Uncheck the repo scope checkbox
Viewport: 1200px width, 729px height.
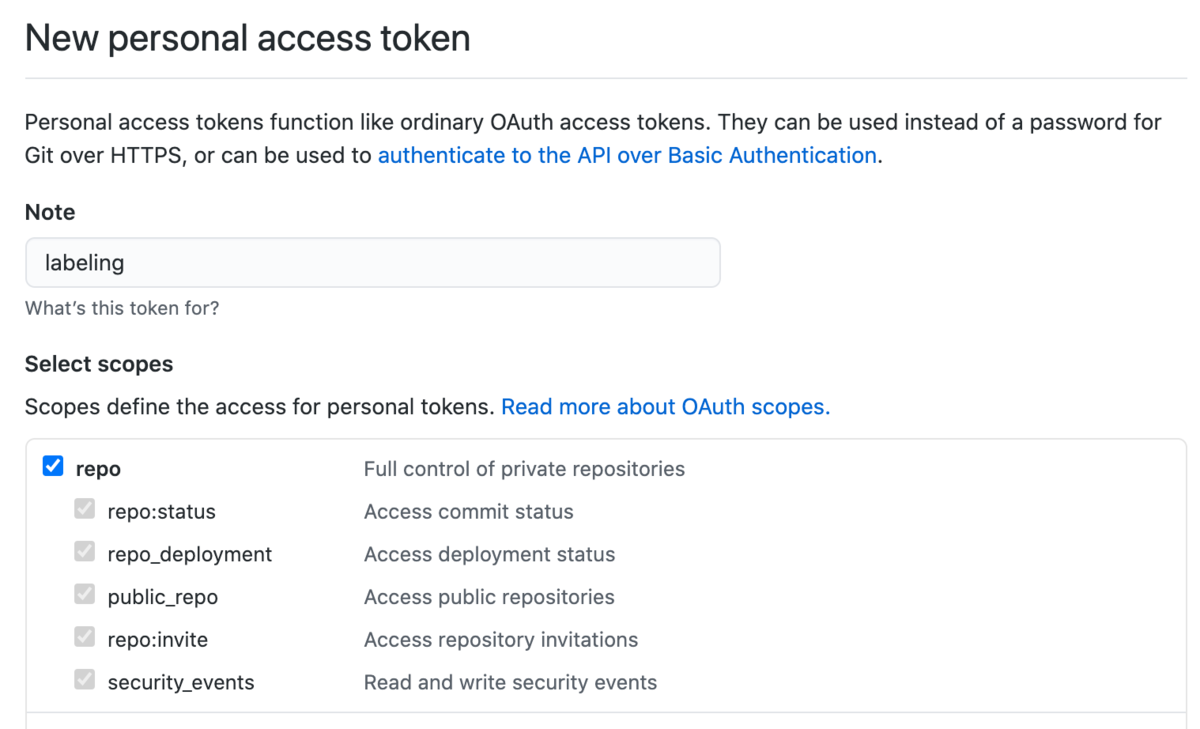click(x=53, y=467)
